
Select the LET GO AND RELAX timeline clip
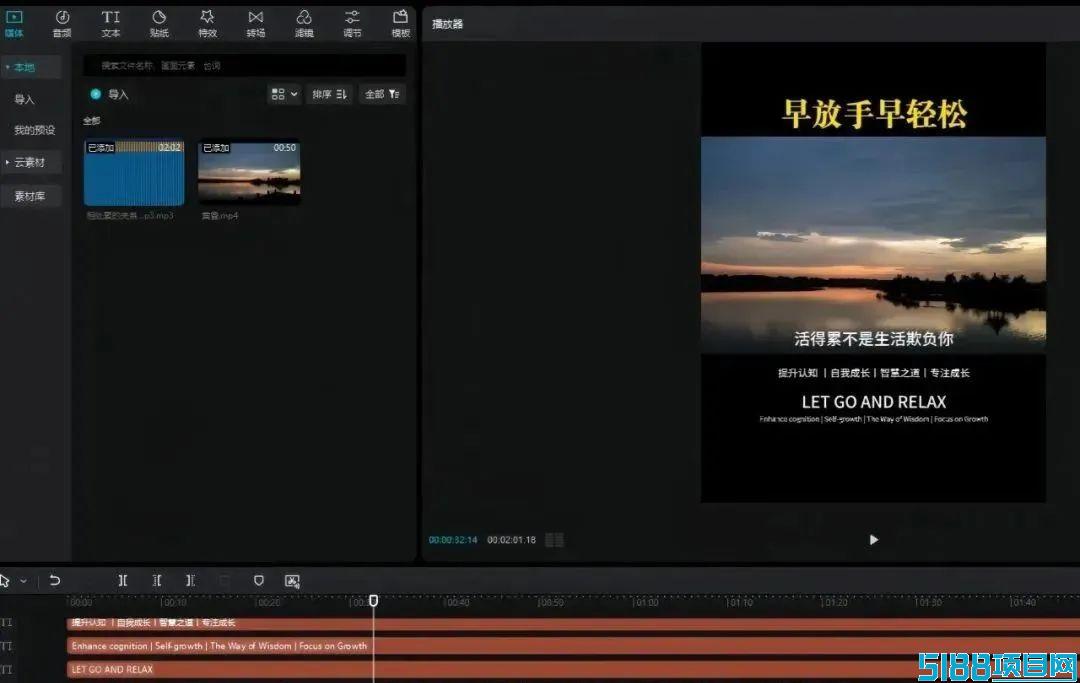point(573,669)
